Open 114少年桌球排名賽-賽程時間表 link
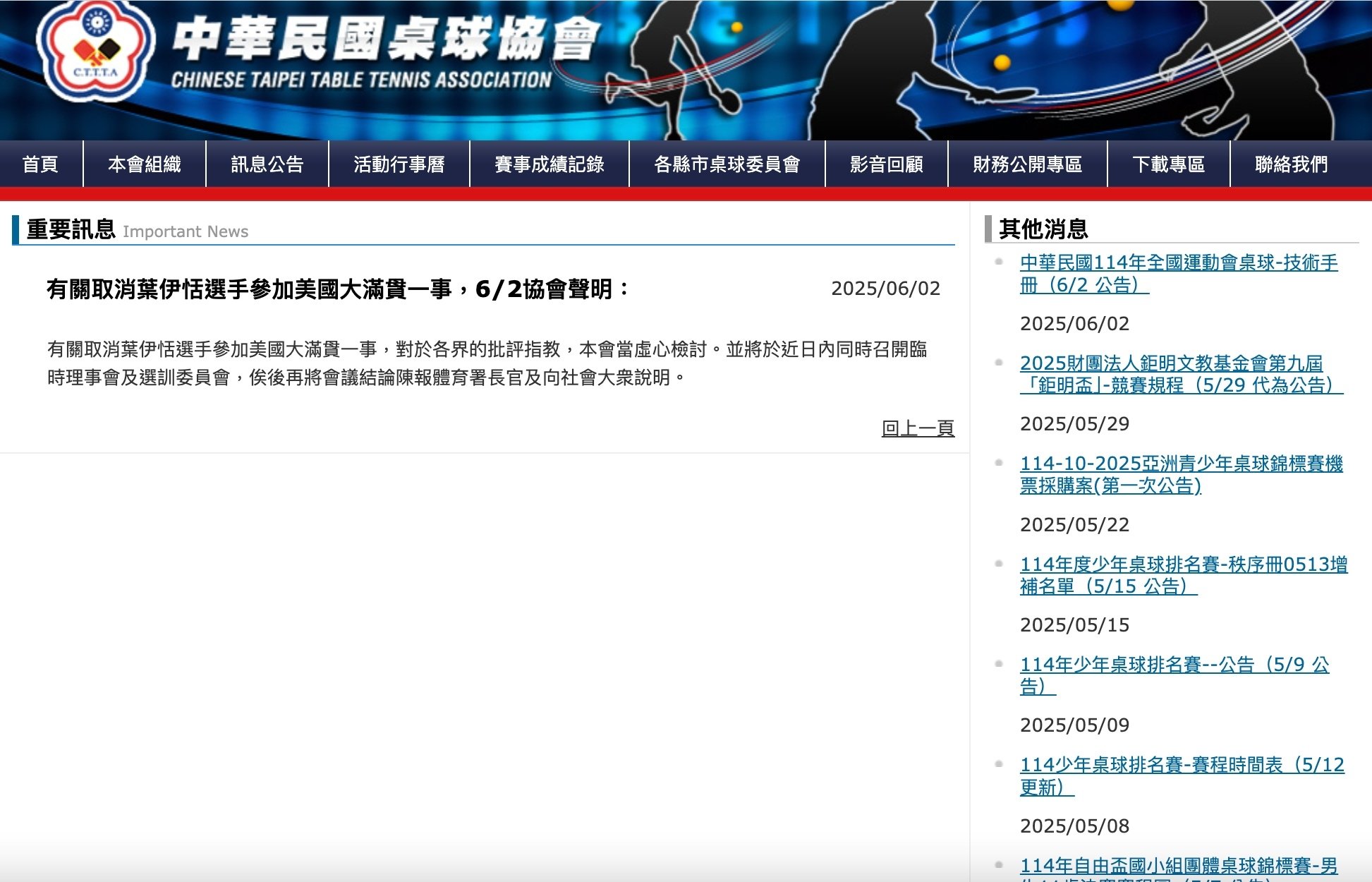 pos(1182,775)
